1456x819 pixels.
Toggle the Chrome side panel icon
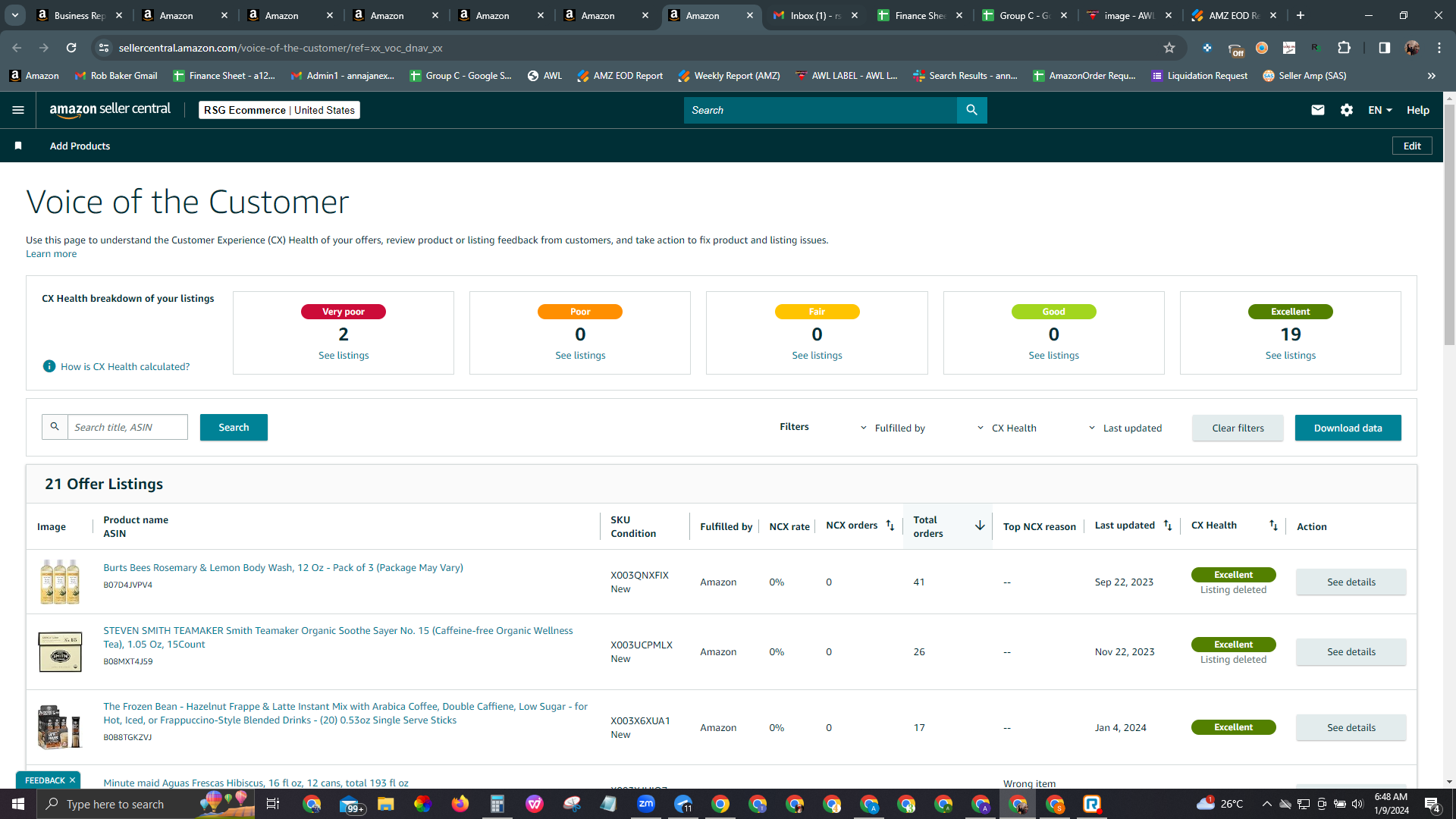[x=1385, y=48]
